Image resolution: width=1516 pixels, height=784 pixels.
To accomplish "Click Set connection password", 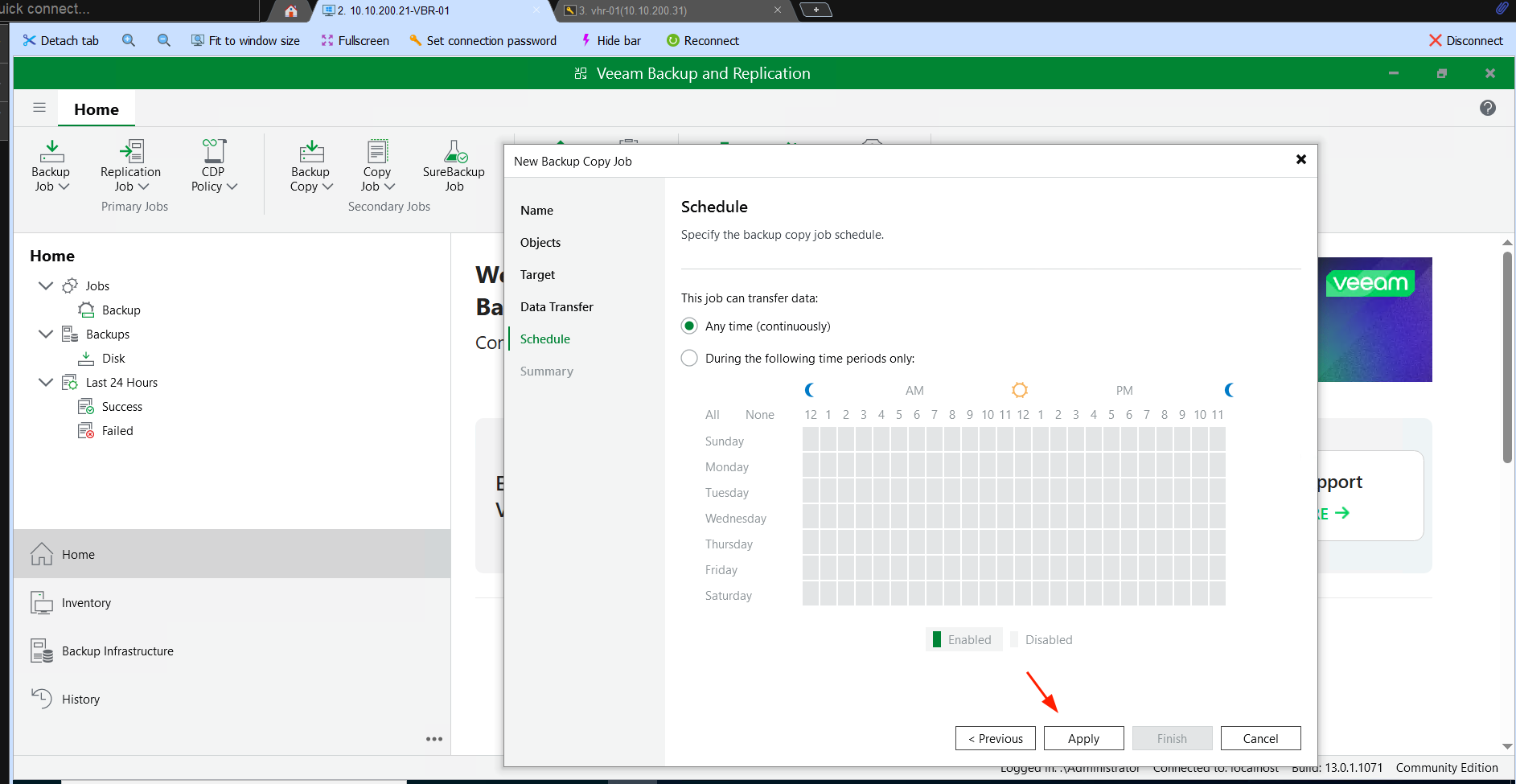I will 483,40.
